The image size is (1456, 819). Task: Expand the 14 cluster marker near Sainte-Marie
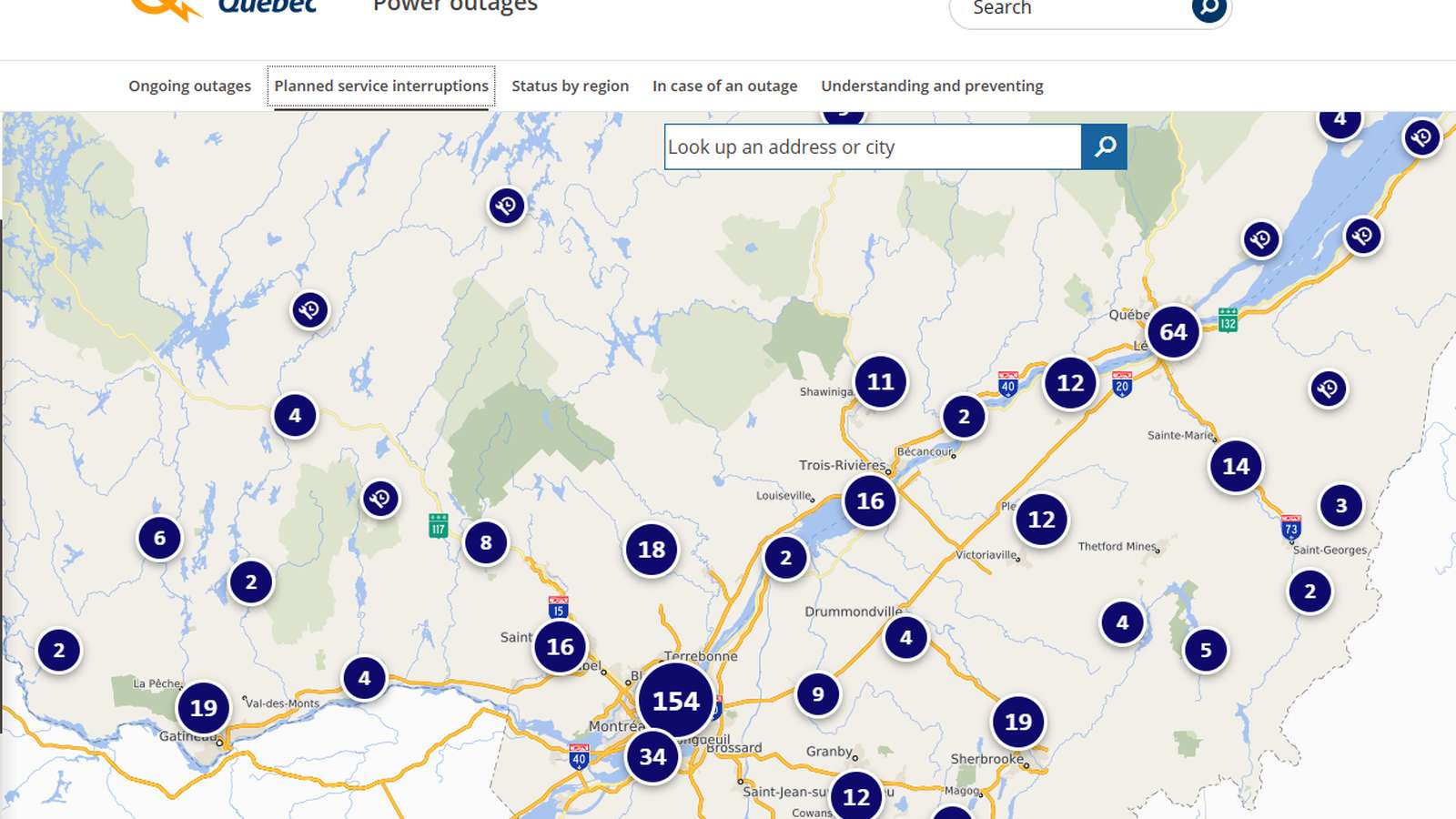[1235, 466]
